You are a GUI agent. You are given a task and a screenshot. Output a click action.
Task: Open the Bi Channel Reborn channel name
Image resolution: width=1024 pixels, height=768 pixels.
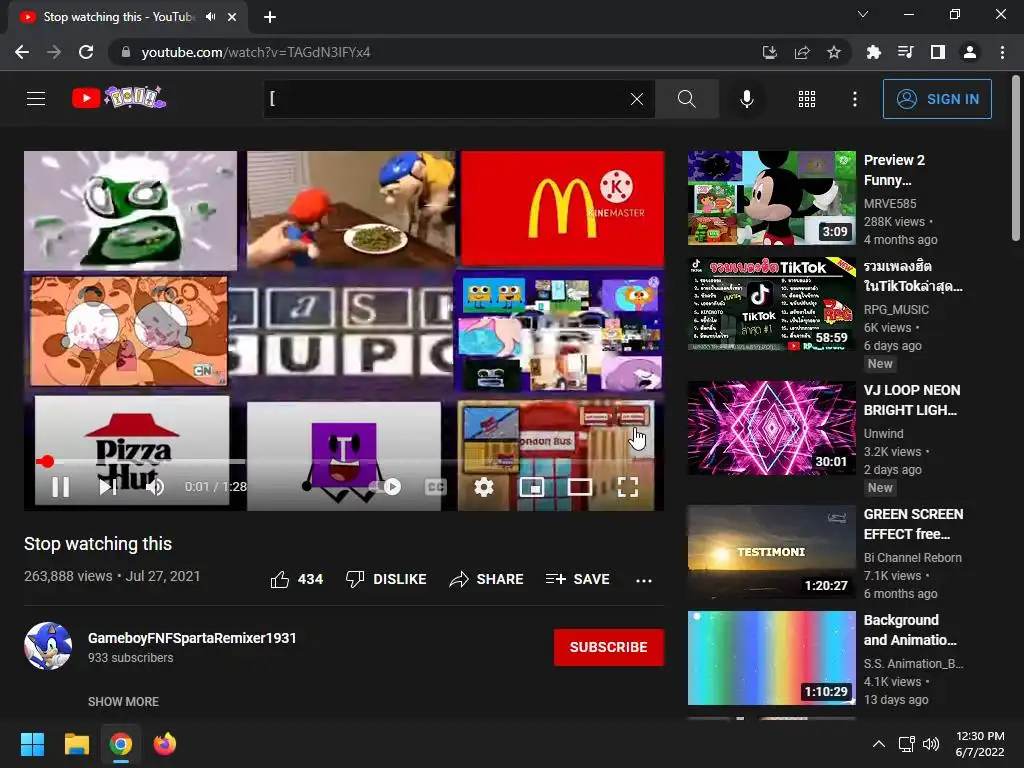point(912,558)
